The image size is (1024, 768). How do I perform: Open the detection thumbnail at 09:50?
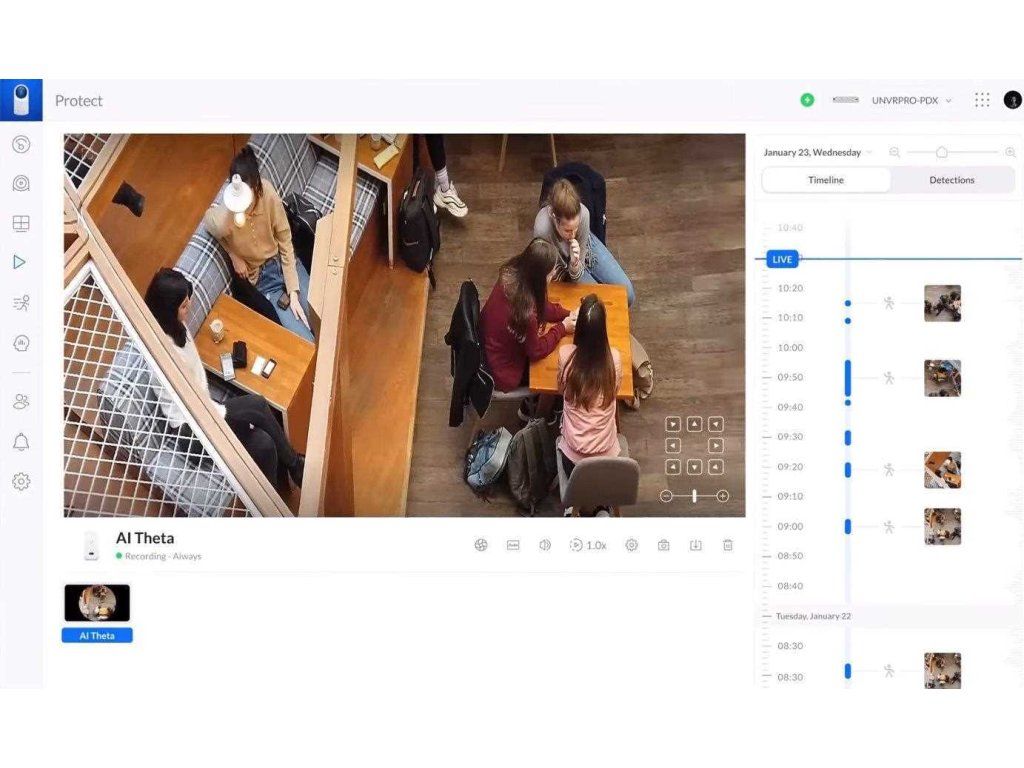[942, 378]
